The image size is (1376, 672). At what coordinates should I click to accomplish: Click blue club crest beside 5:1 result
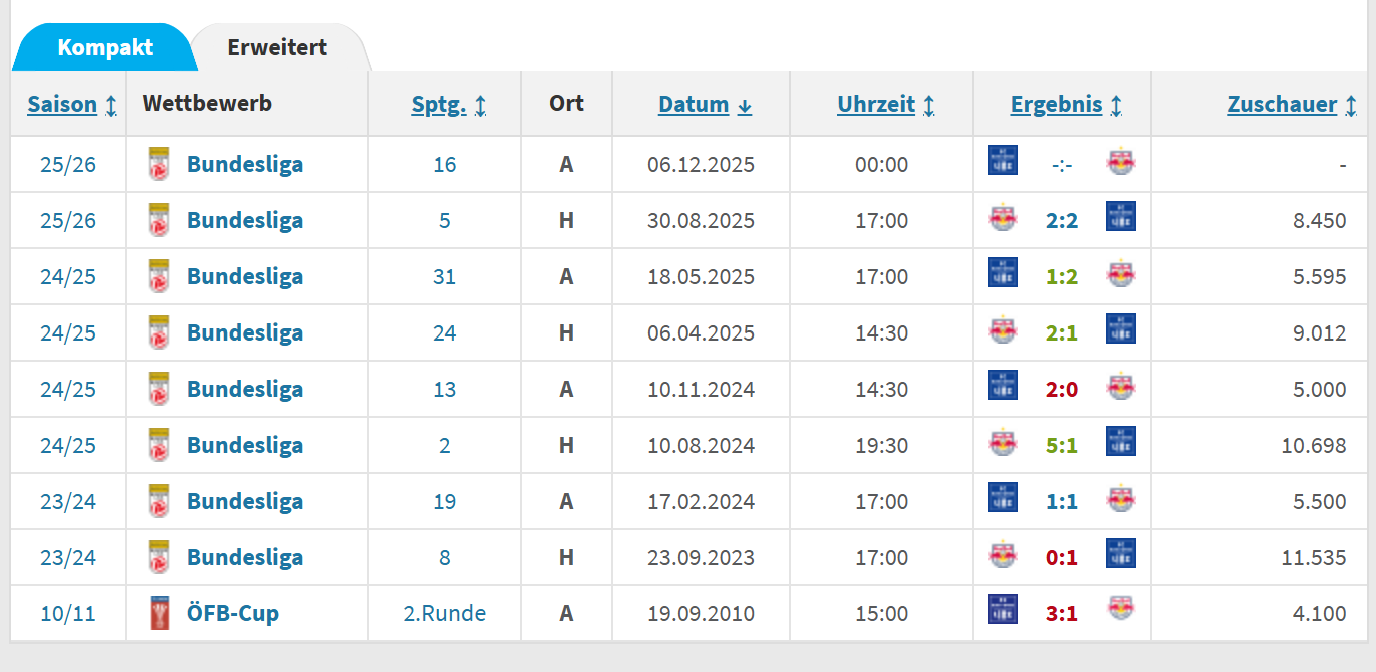coord(1121,441)
